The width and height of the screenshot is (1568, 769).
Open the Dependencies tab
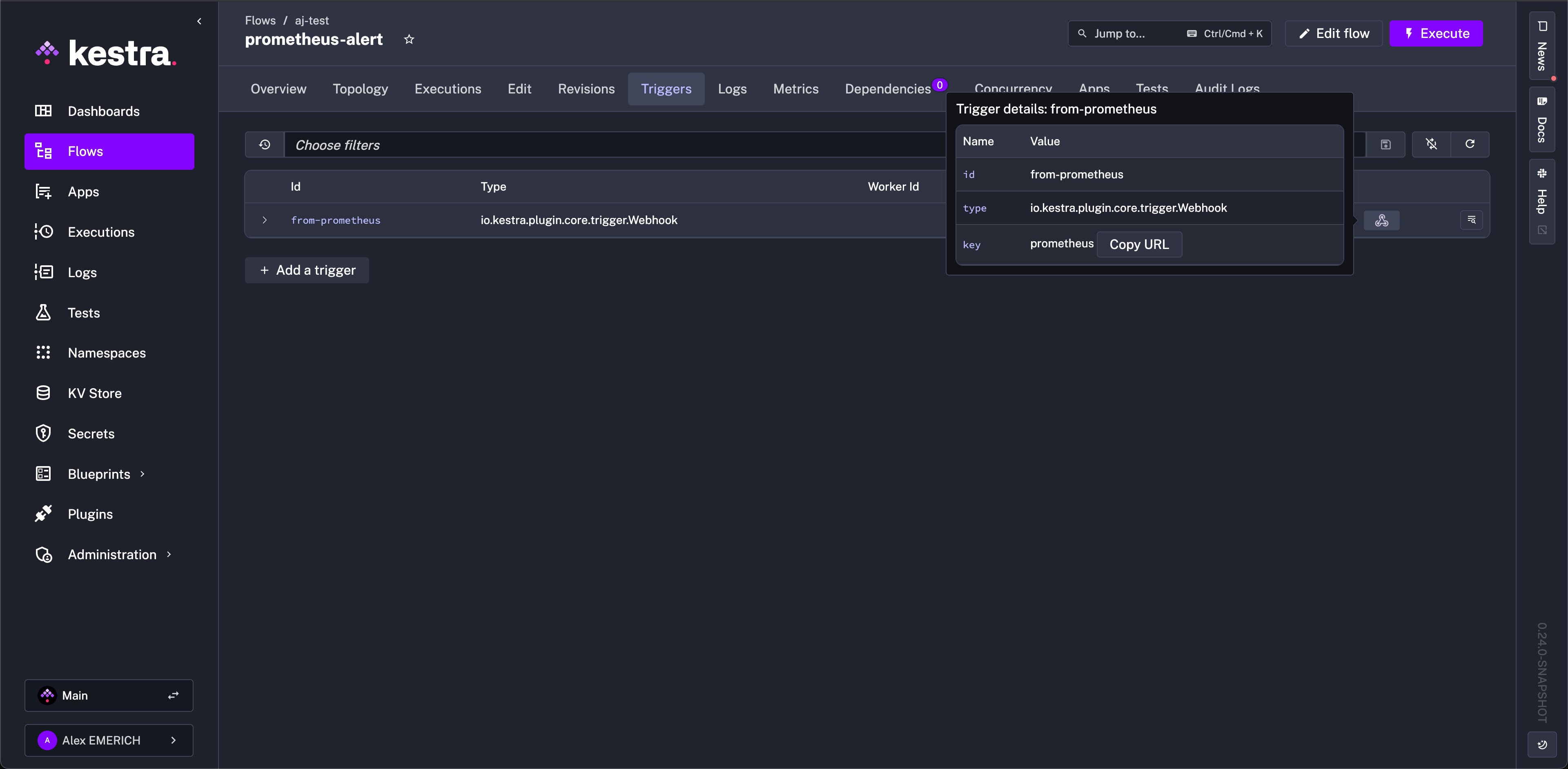click(887, 89)
